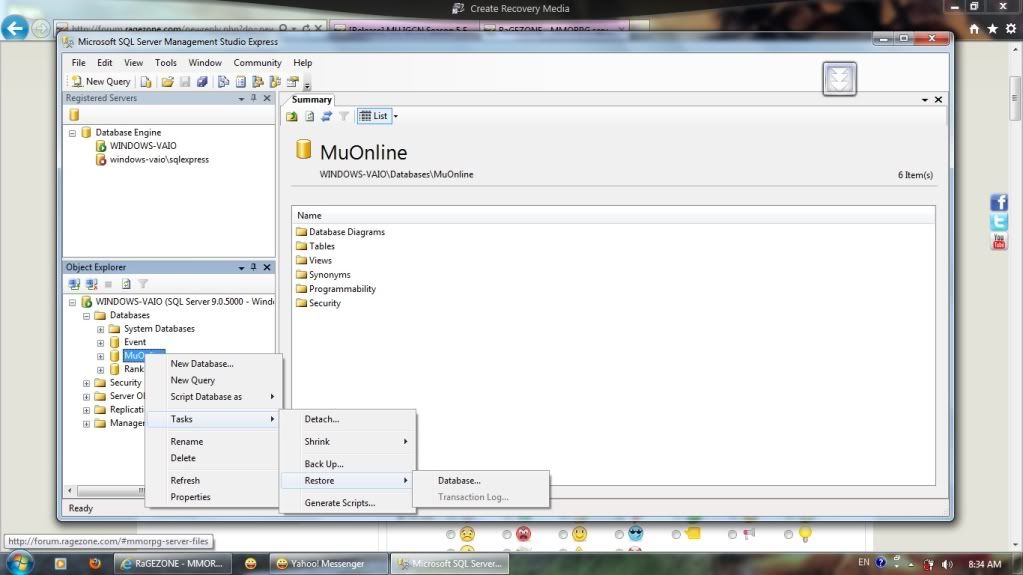Viewport: 1023px width, 575px height.
Task: Select Generate Scripts... from Tasks submenu
Action: click(x=339, y=503)
